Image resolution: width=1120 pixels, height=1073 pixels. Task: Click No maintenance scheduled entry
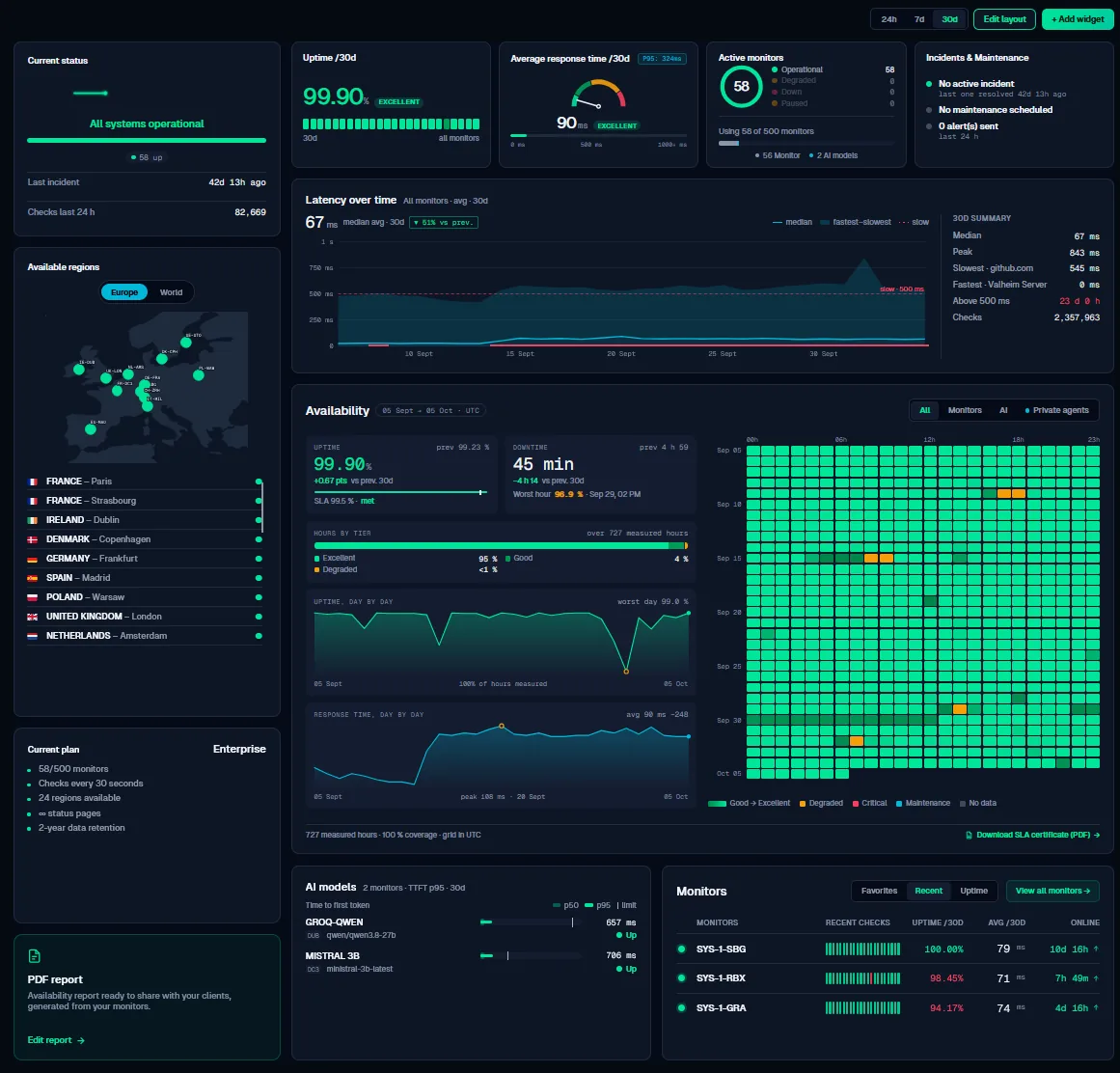(990, 109)
